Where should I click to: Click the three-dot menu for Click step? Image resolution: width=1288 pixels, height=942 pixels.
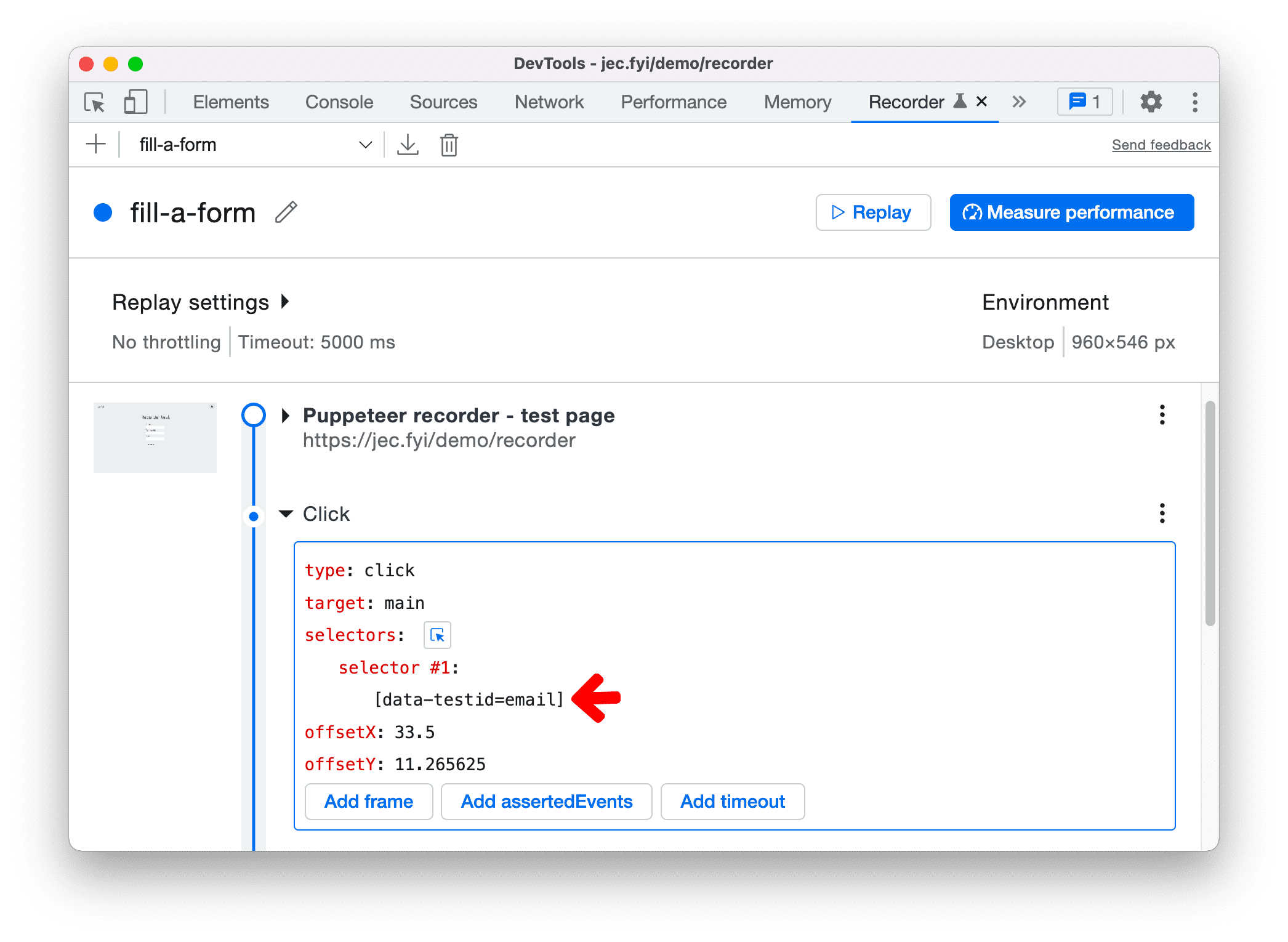tap(1162, 513)
